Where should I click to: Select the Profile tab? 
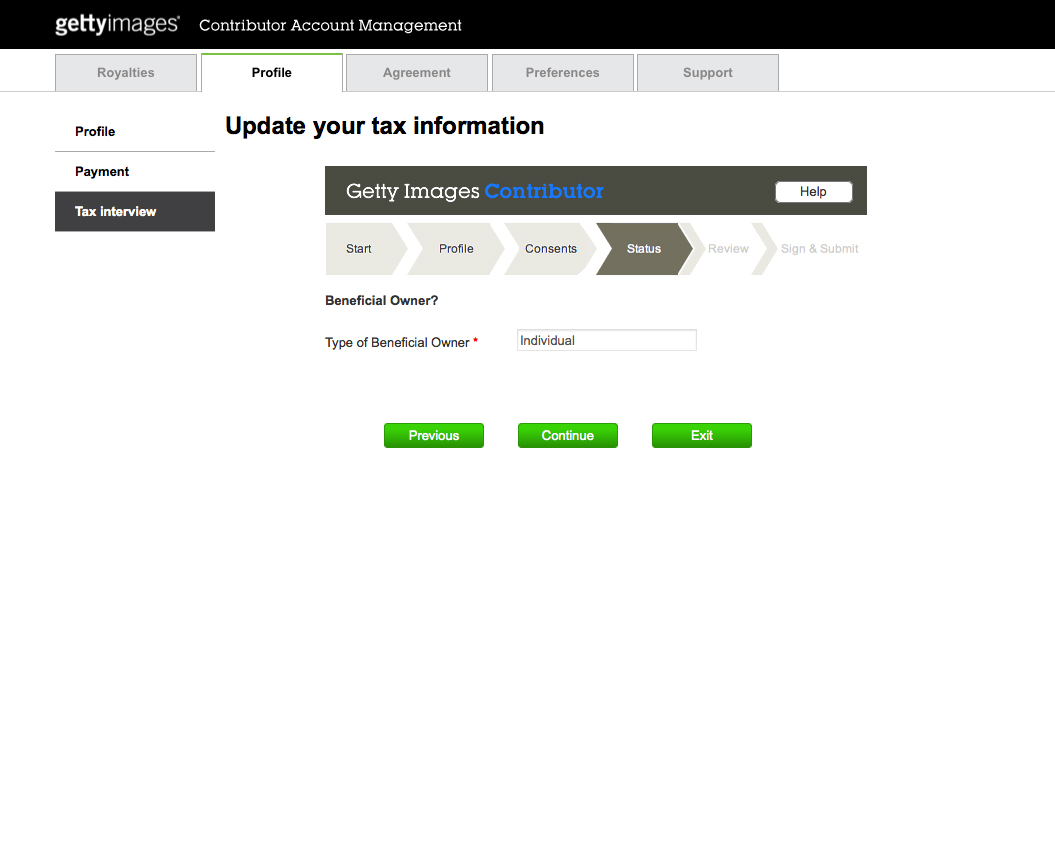pyautogui.click(x=272, y=73)
